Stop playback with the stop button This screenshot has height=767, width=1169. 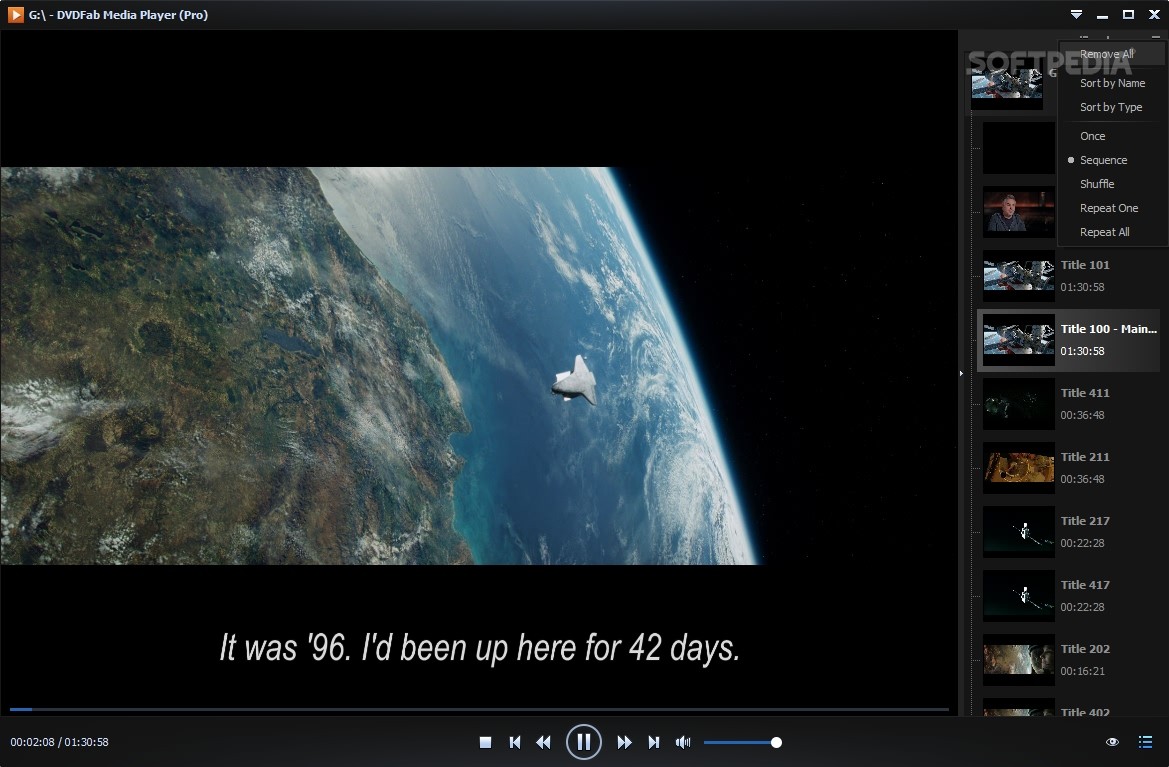point(485,742)
